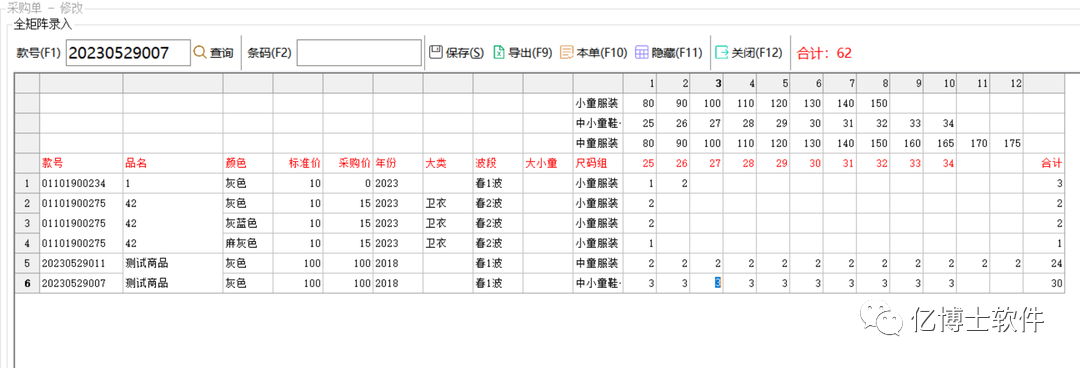Click the 关闭 exit icon
Image resolution: width=1080 pixels, height=368 pixels.
click(x=722, y=52)
